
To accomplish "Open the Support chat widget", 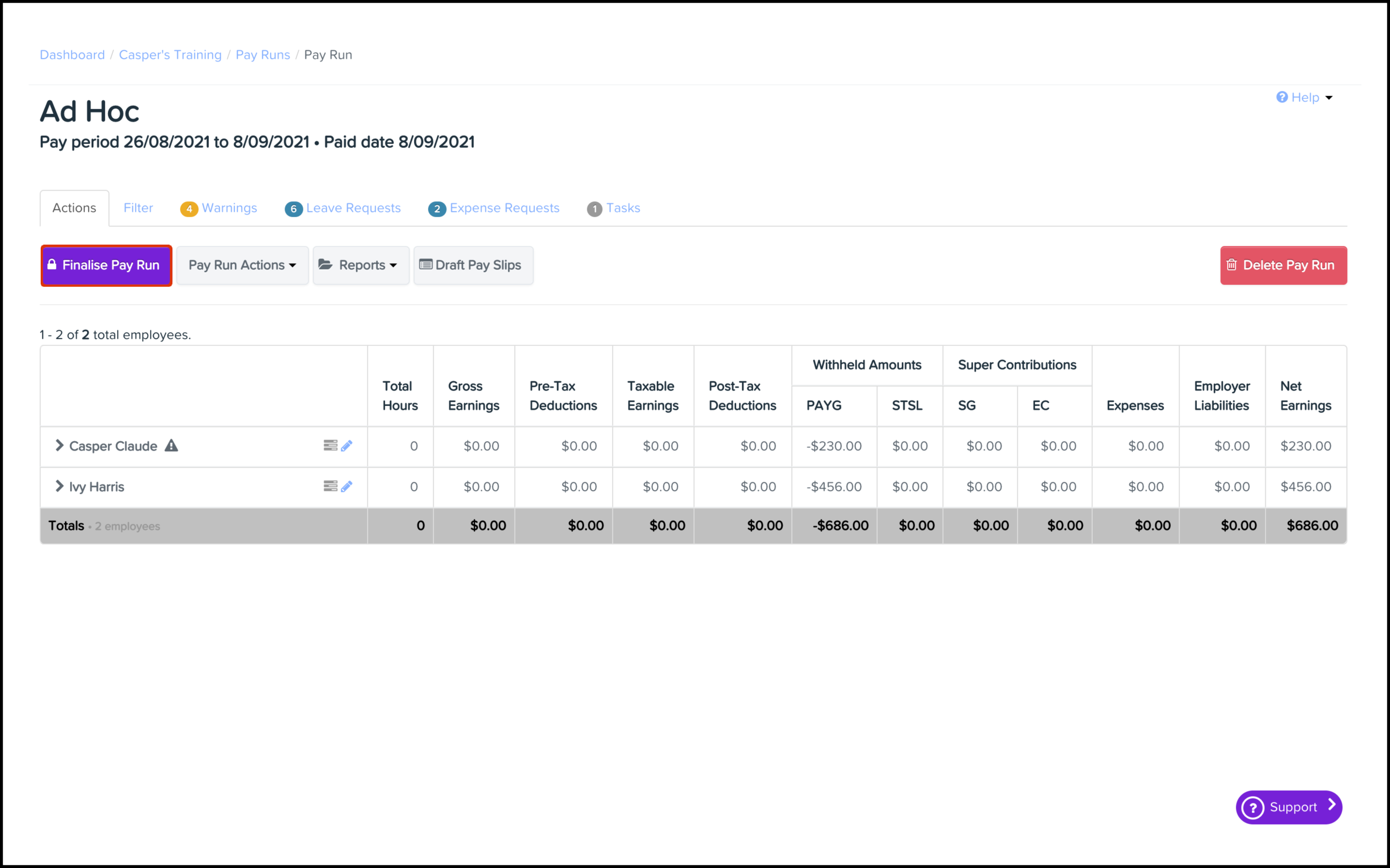I will pyautogui.click(x=1288, y=807).
